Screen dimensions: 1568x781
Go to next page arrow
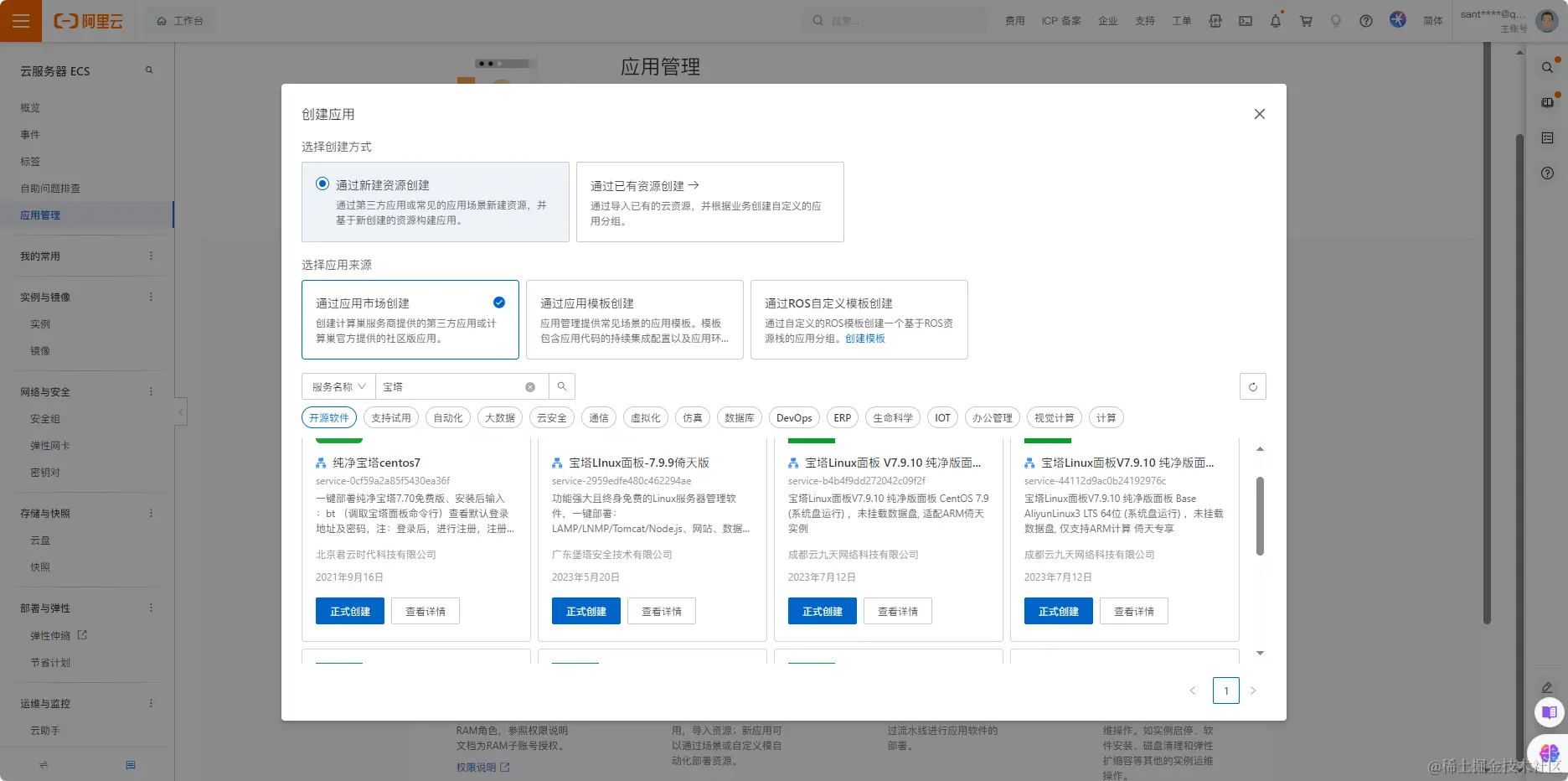pyautogui.click(x=1253, y=690)
